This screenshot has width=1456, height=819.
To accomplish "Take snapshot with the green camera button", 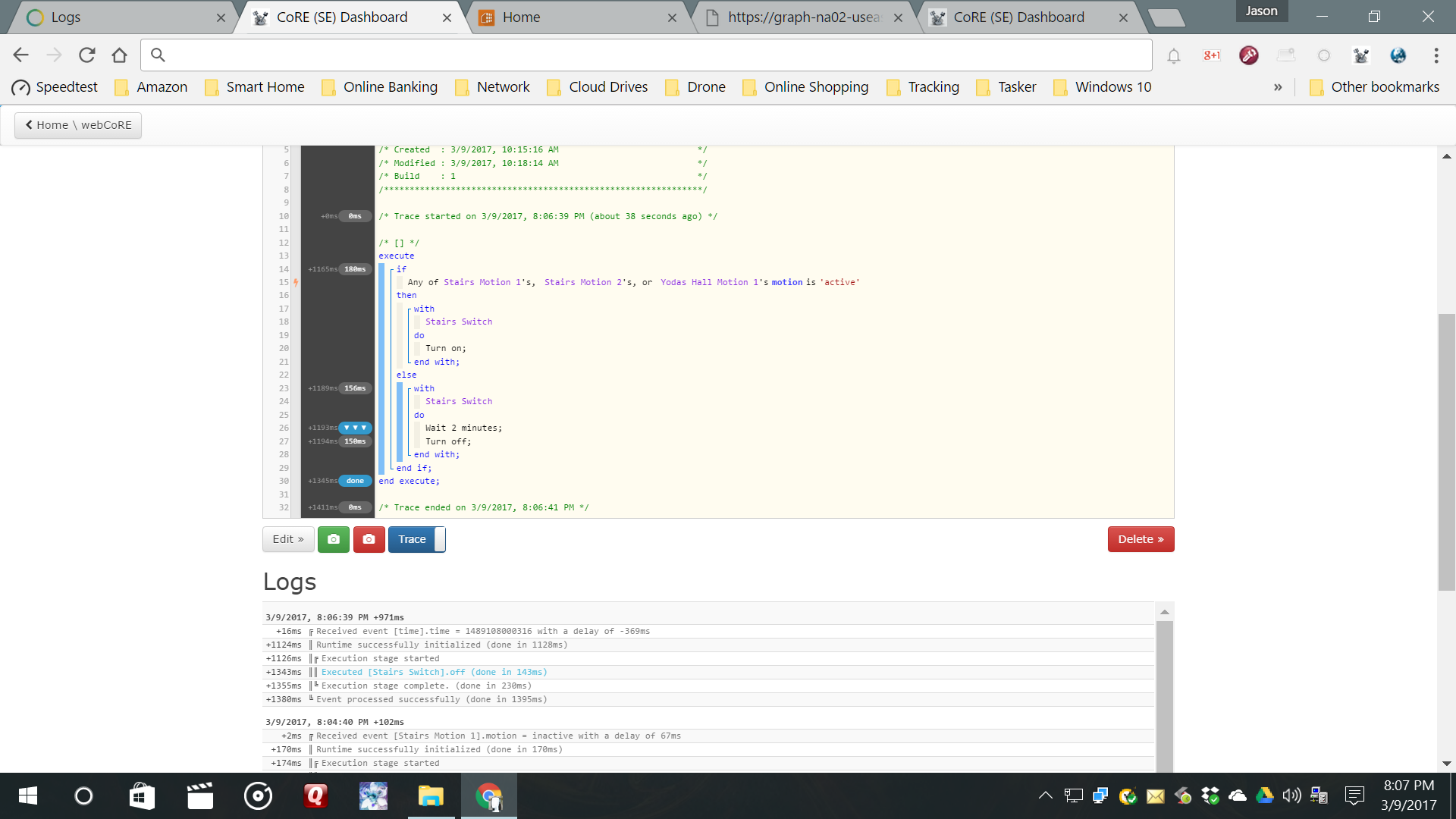I will (333, 539).
